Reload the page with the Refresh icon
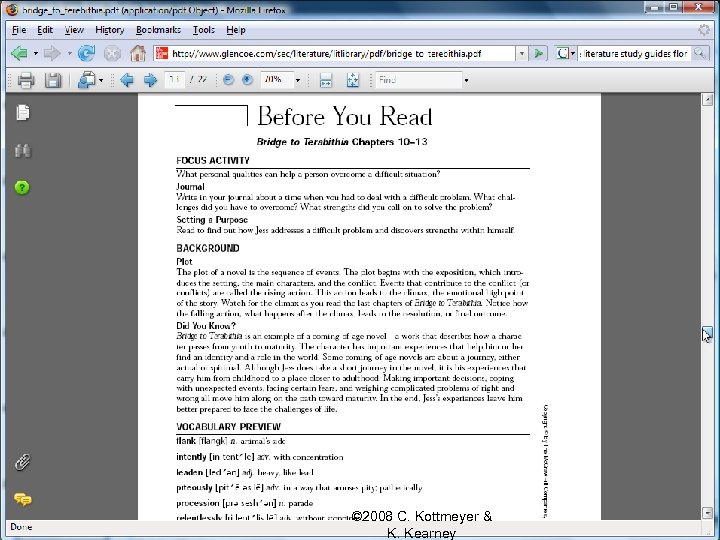The height and width of the screenshot is (540, 720). 86,53
